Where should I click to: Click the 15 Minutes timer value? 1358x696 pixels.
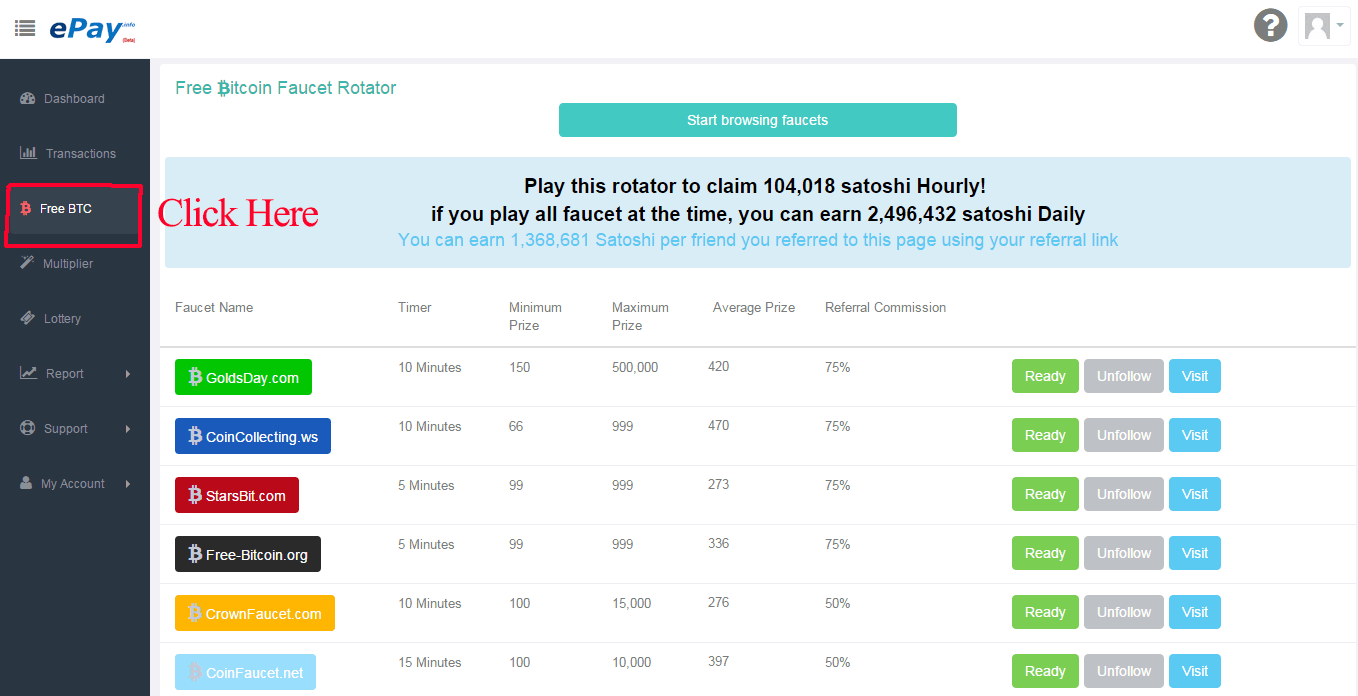tap(430, 662)
